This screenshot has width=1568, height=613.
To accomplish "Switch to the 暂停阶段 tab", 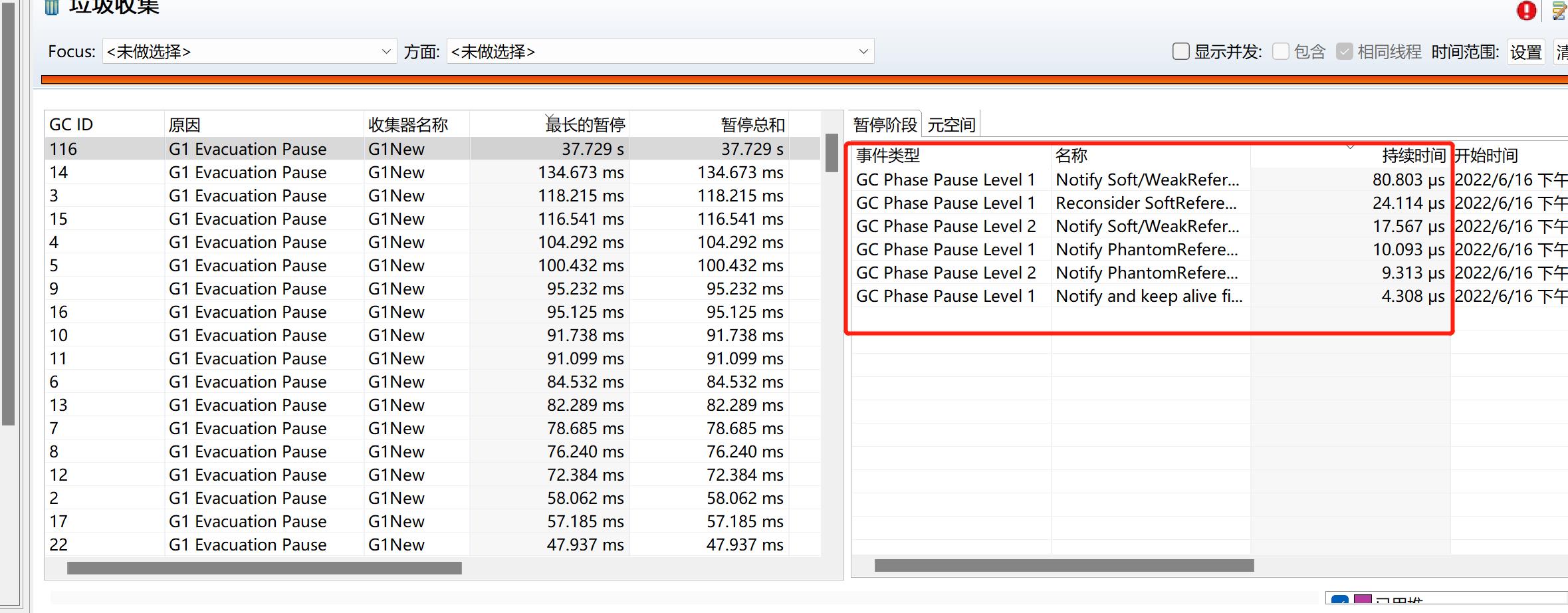I will pyautogui.click(x=885, y=124).
